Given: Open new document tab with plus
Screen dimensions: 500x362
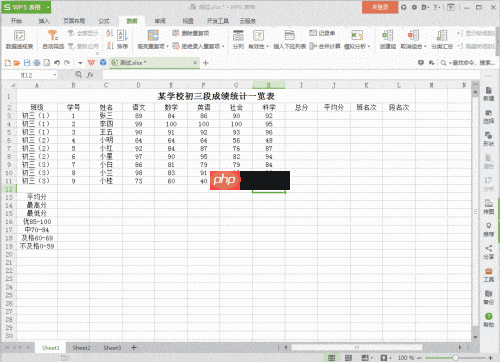Looking at the screenshot, I should point(206,63).
